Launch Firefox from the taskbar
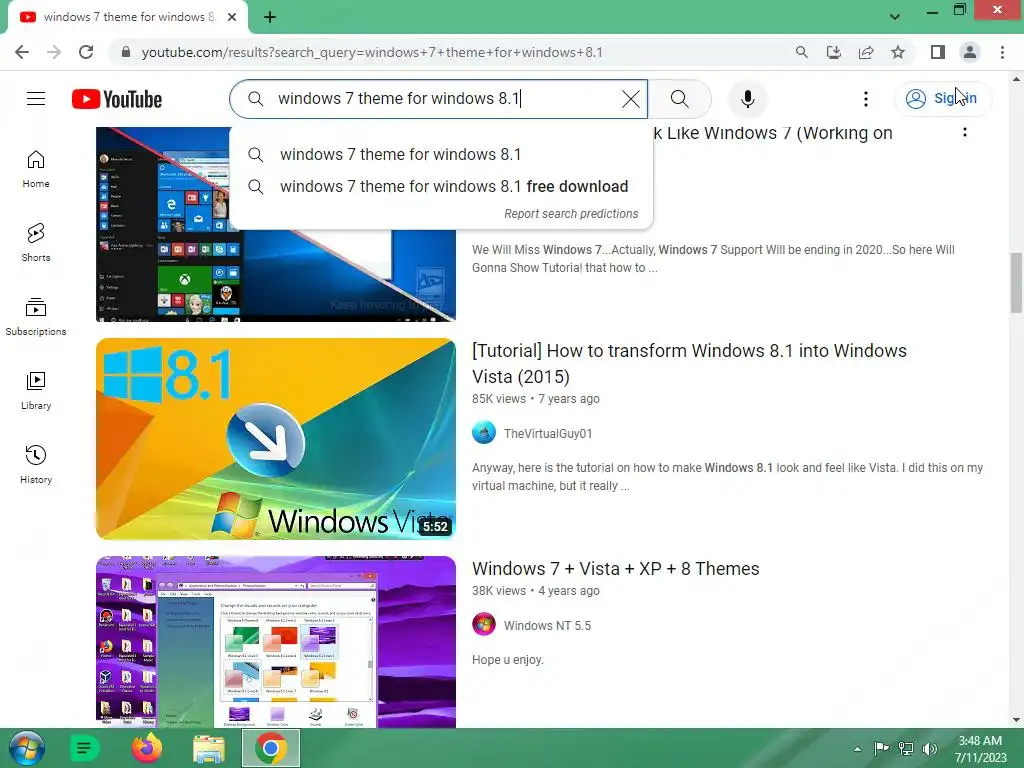Viewport: 1024px width, 768px height. pos(147,748)
